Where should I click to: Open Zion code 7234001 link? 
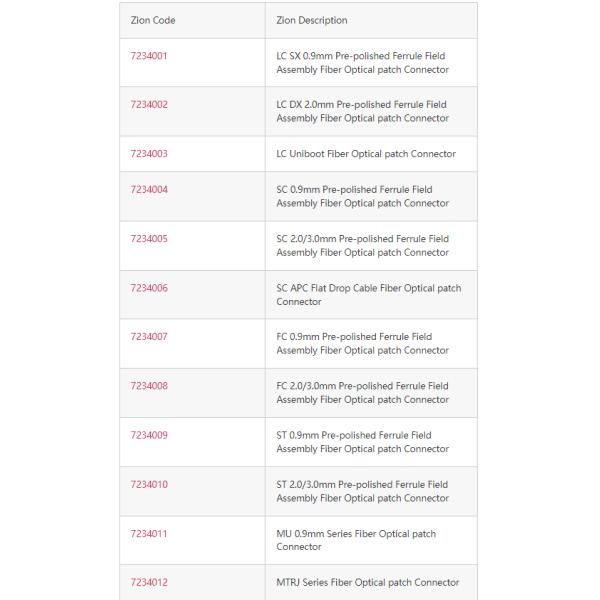[x=149, y=56]
